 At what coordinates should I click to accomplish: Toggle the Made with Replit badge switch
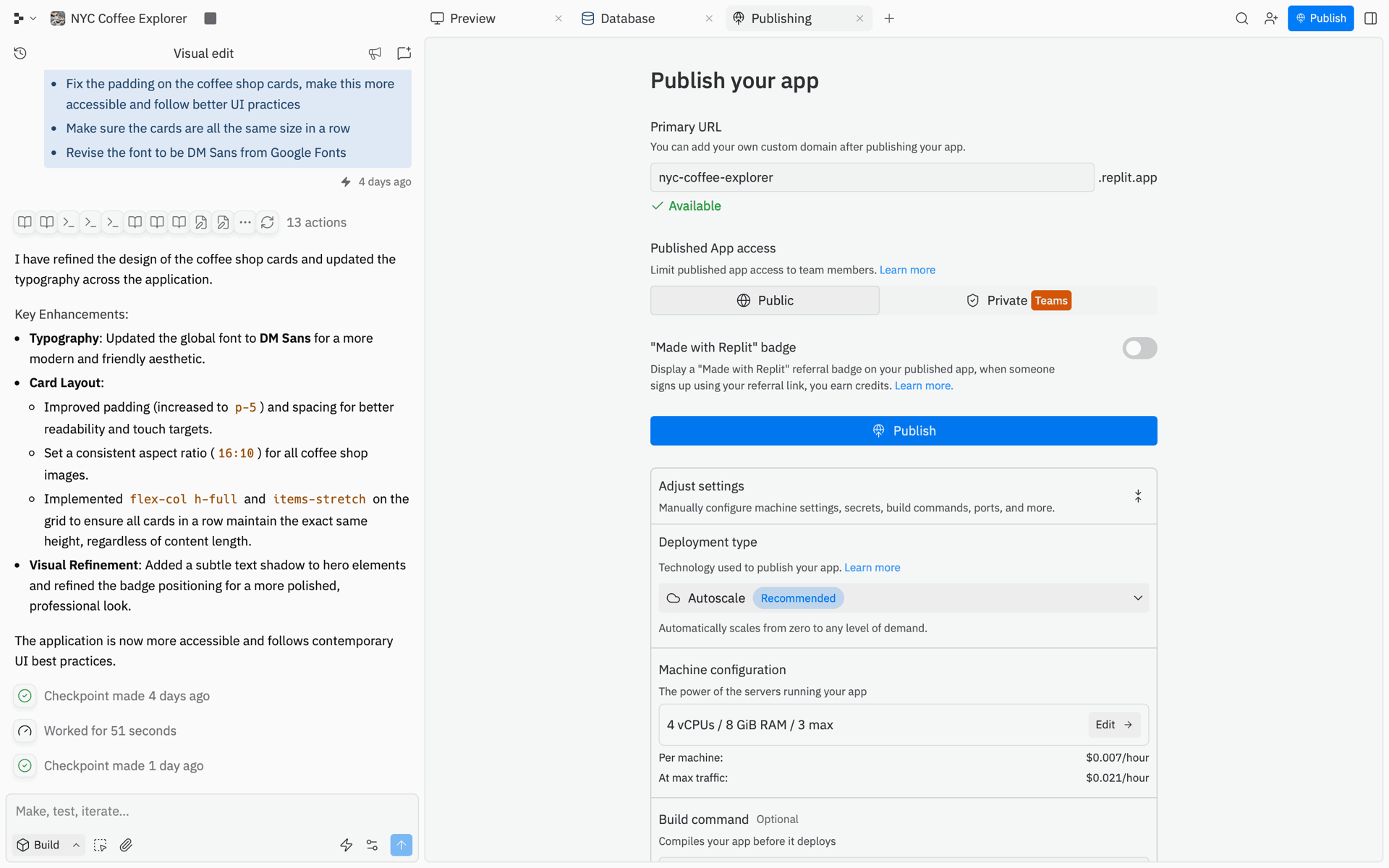[x=1139, y=349]
